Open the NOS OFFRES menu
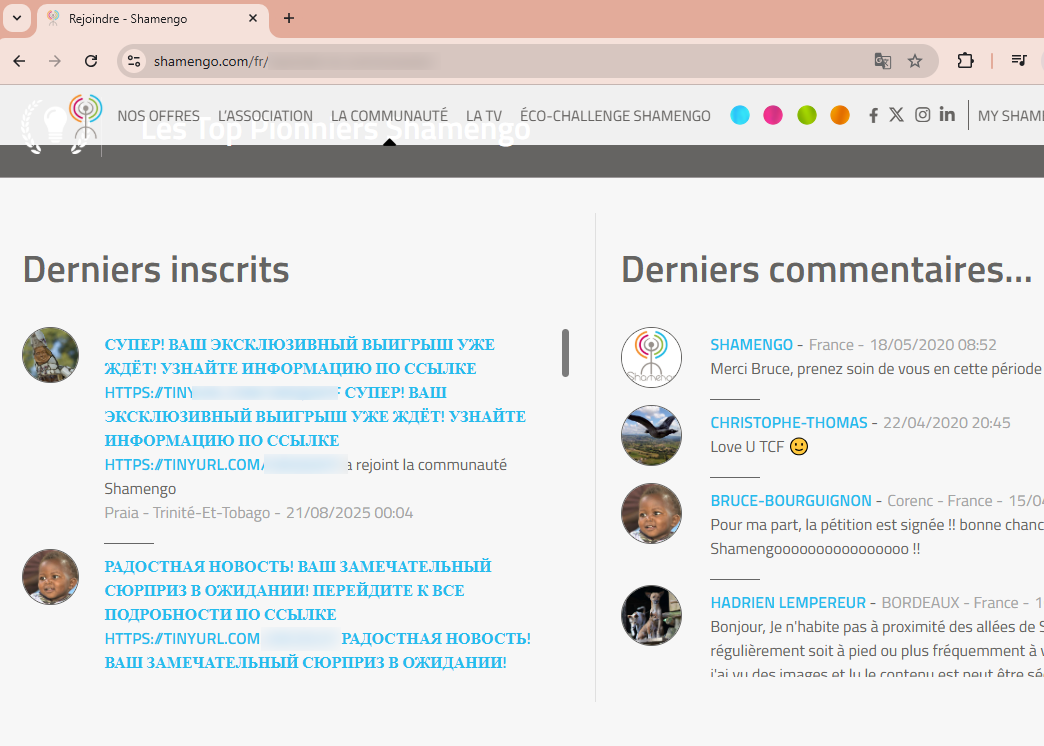This screenshot has height=746, width=1044. coord(158,116)
